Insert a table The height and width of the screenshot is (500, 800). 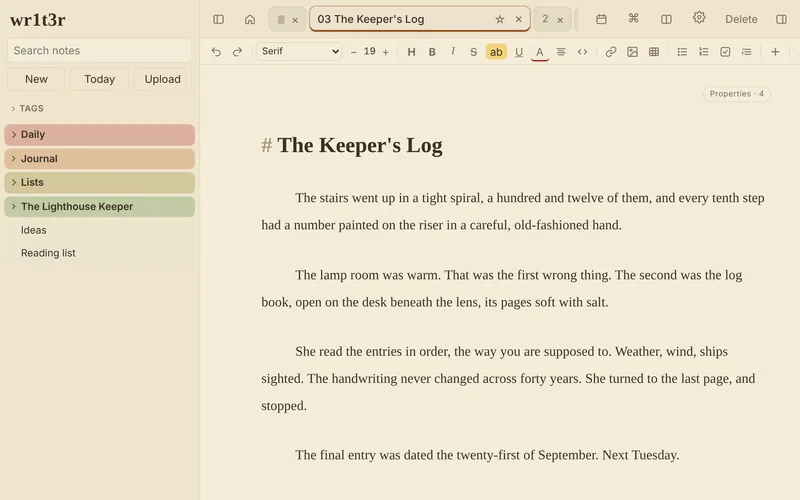coord(654,52)
